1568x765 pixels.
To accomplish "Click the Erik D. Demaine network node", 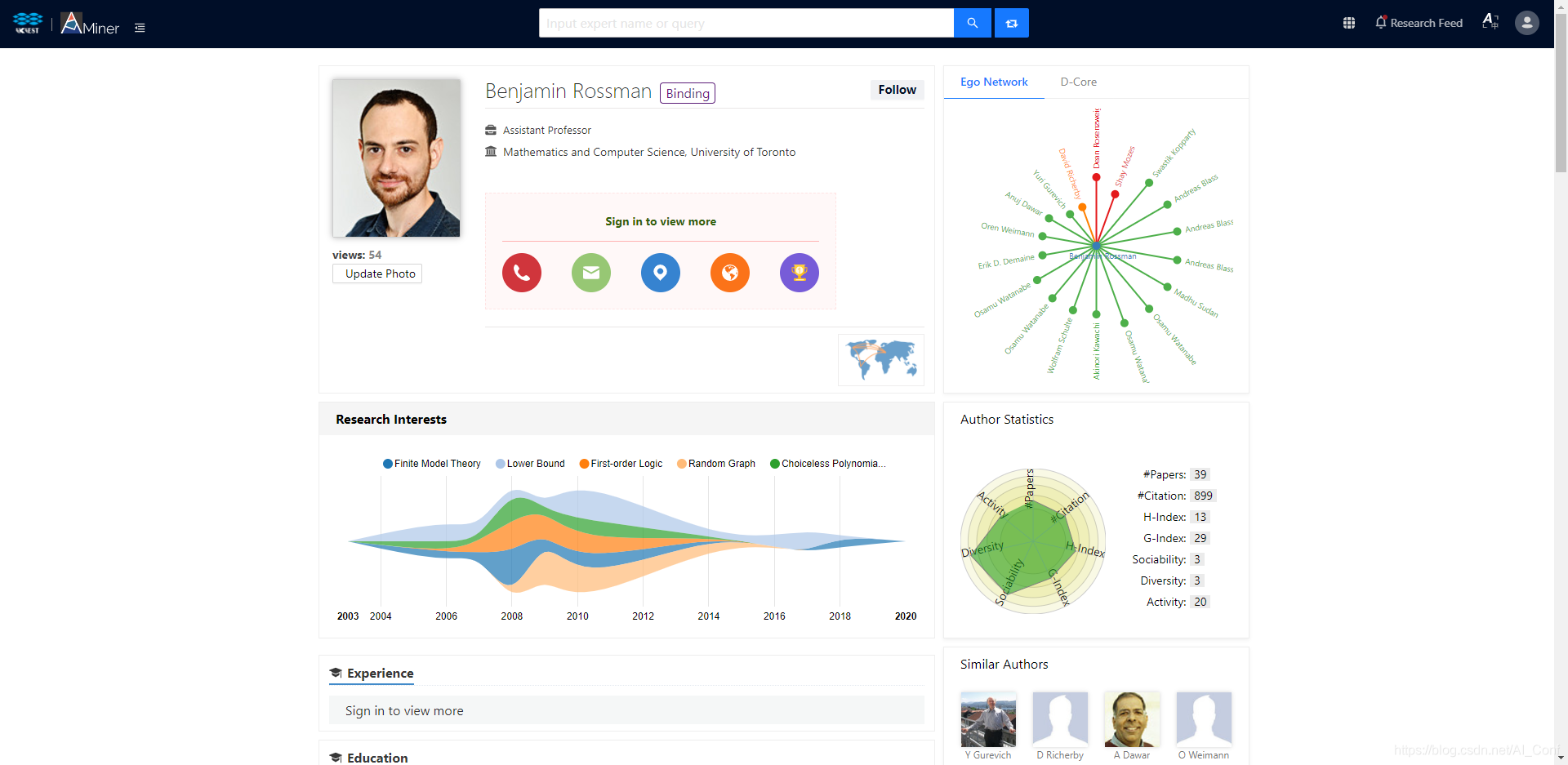I will click(1042, 256).
